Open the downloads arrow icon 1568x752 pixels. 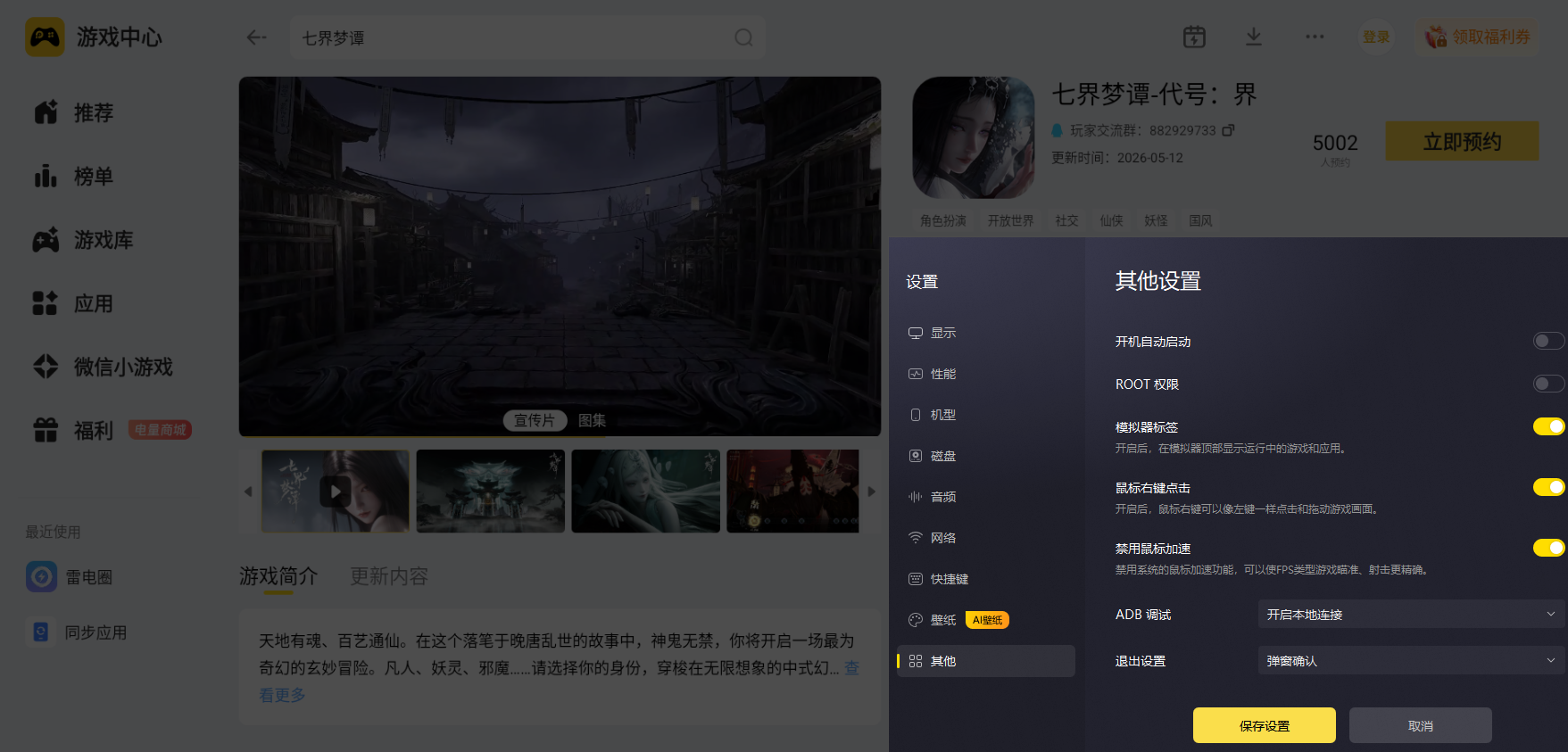[x=1254, y=37]
